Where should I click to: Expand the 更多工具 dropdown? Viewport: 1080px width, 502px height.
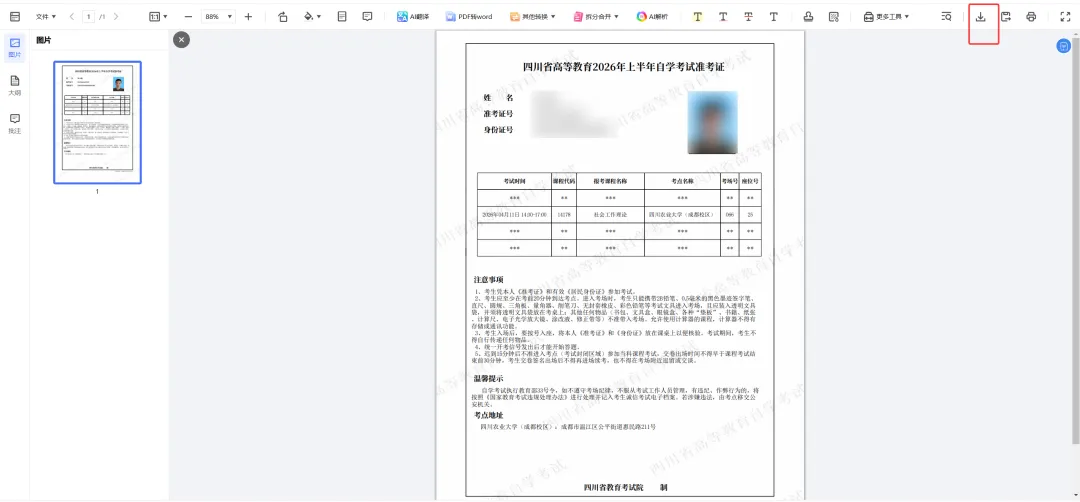tap(886, 17)
